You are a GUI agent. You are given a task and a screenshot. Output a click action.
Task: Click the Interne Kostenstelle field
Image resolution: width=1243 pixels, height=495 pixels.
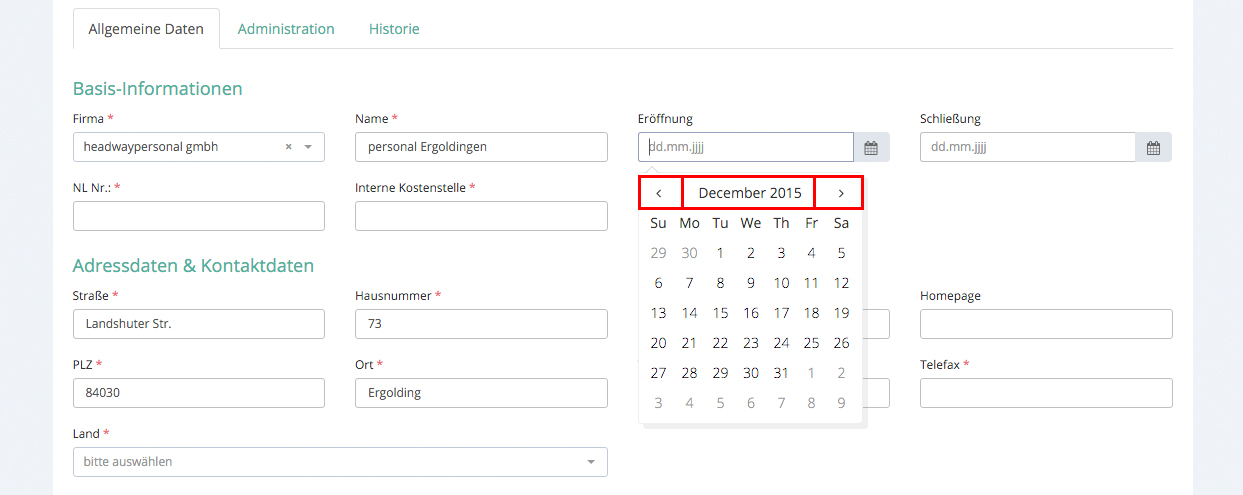pyautogui.click(x=481, y=216)
